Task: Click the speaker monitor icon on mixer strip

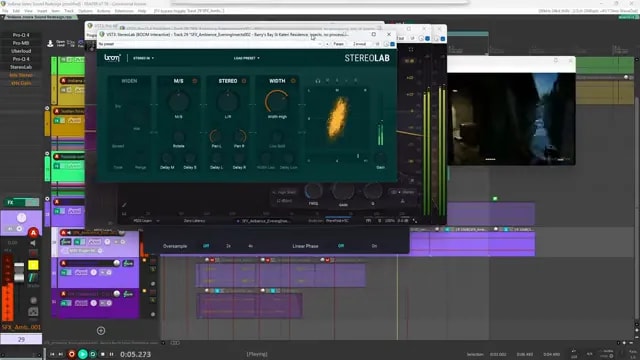Action: click(x=33, y=243)
